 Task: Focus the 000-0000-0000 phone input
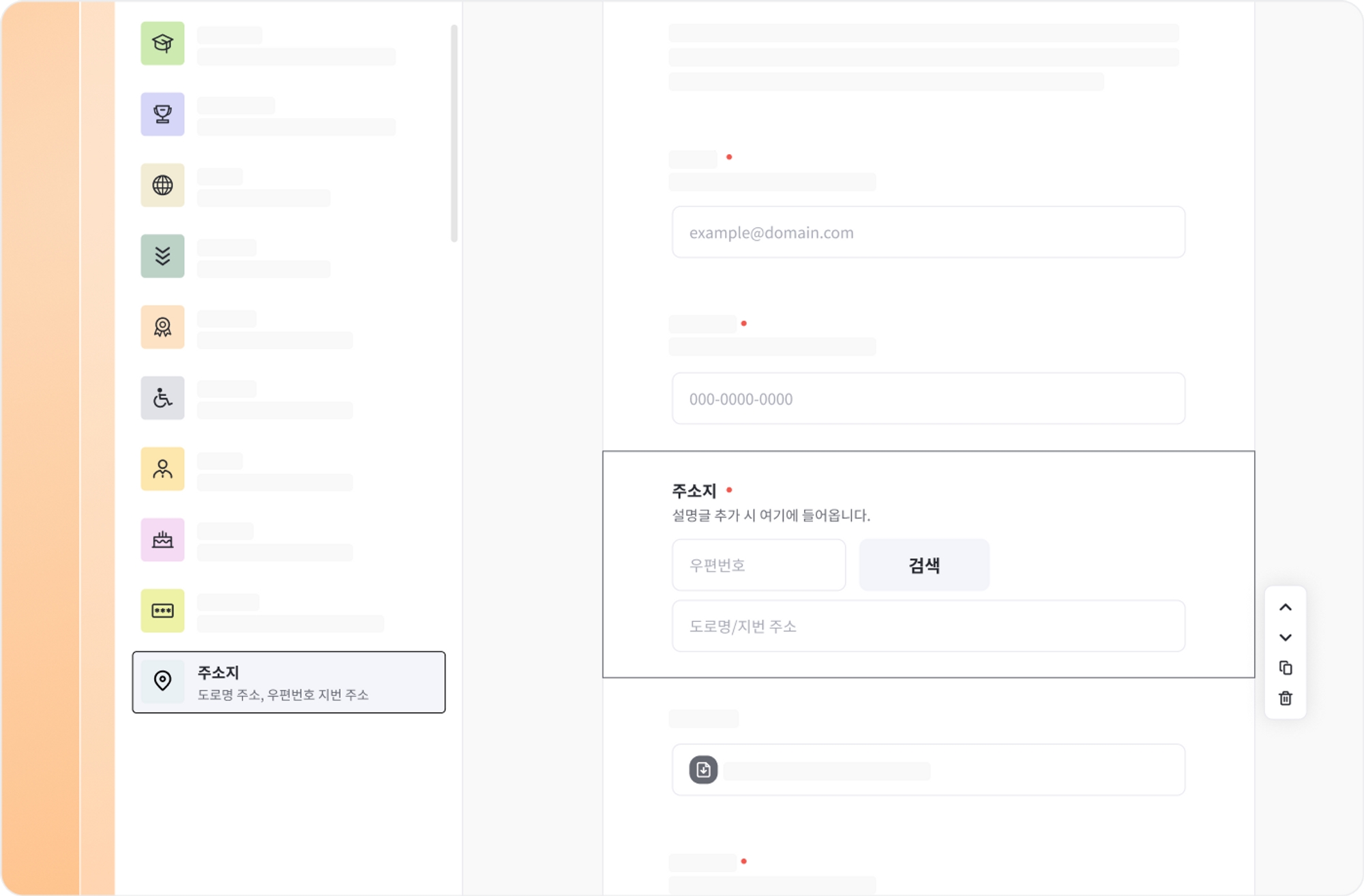click(x=928, y=399)
